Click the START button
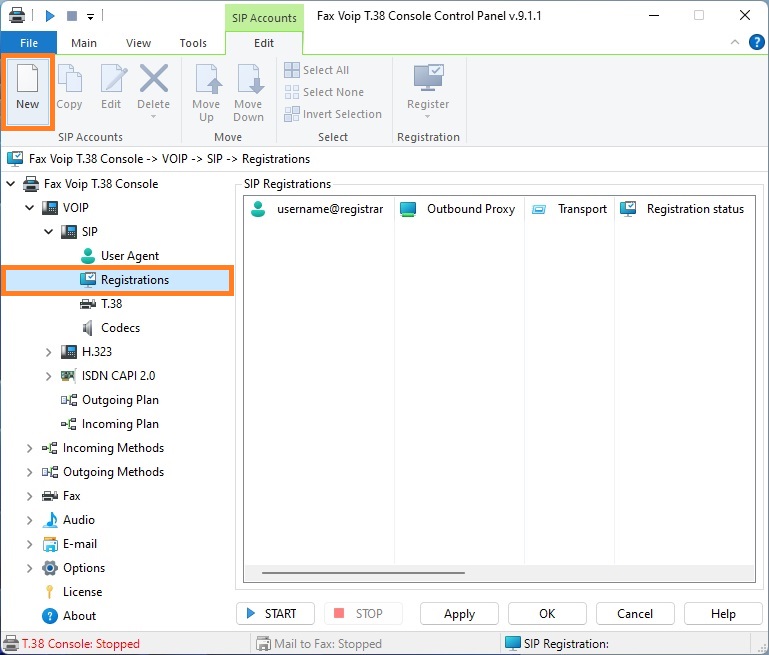769x655 pixels. pyautogui.click(x=276, y=614)
